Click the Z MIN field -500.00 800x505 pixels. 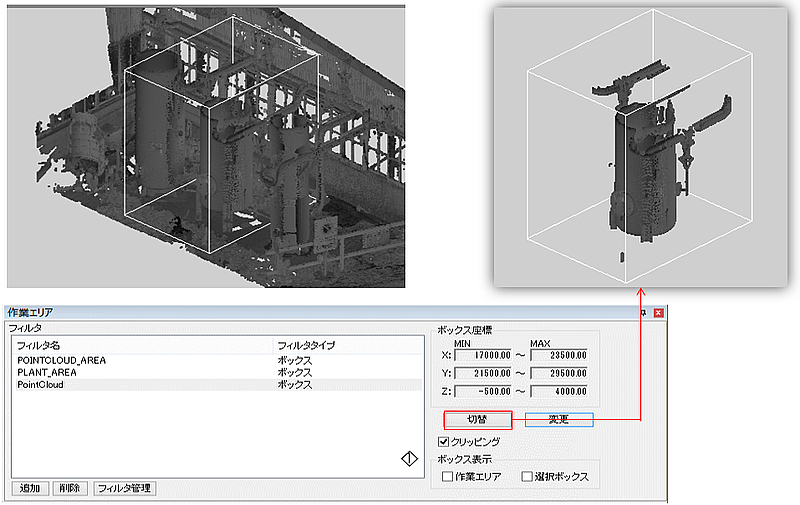point(483,392)
